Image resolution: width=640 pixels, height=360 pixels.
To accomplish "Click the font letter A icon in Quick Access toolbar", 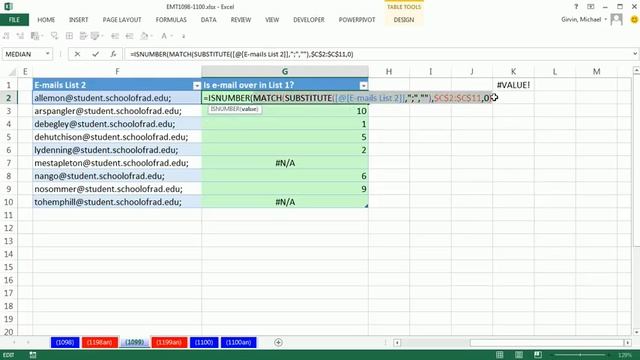I will 164,36.
